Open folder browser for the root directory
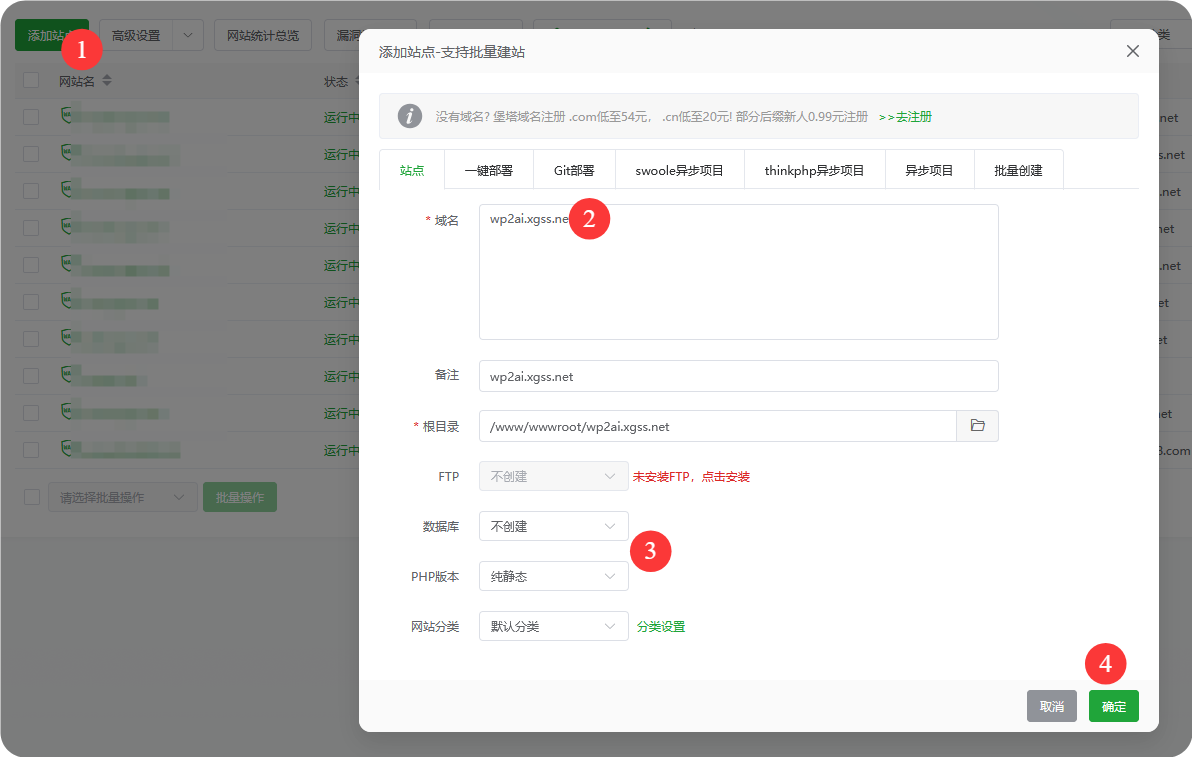Screen dimensions: 1192x757 point(977,425)
